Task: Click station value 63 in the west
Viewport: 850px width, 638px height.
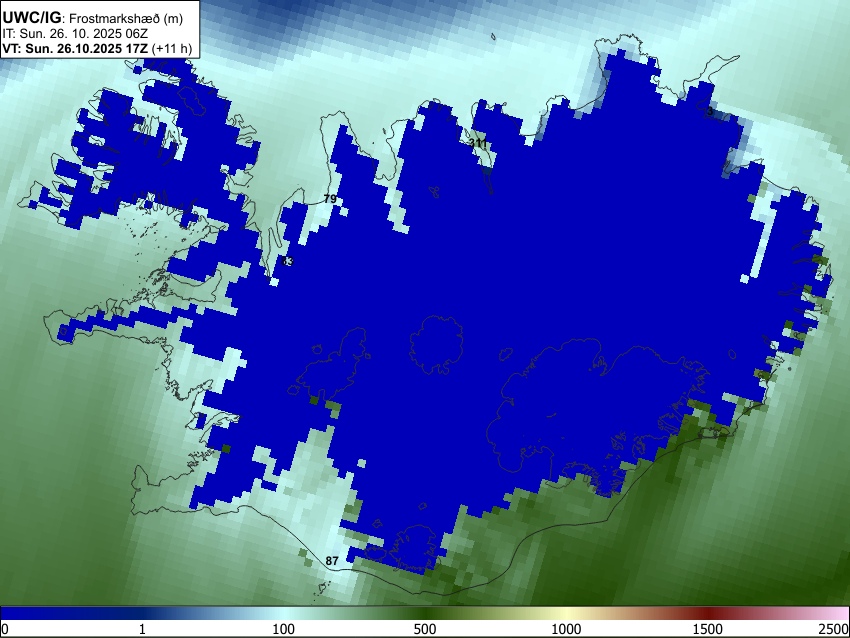Action: [287, 261]
